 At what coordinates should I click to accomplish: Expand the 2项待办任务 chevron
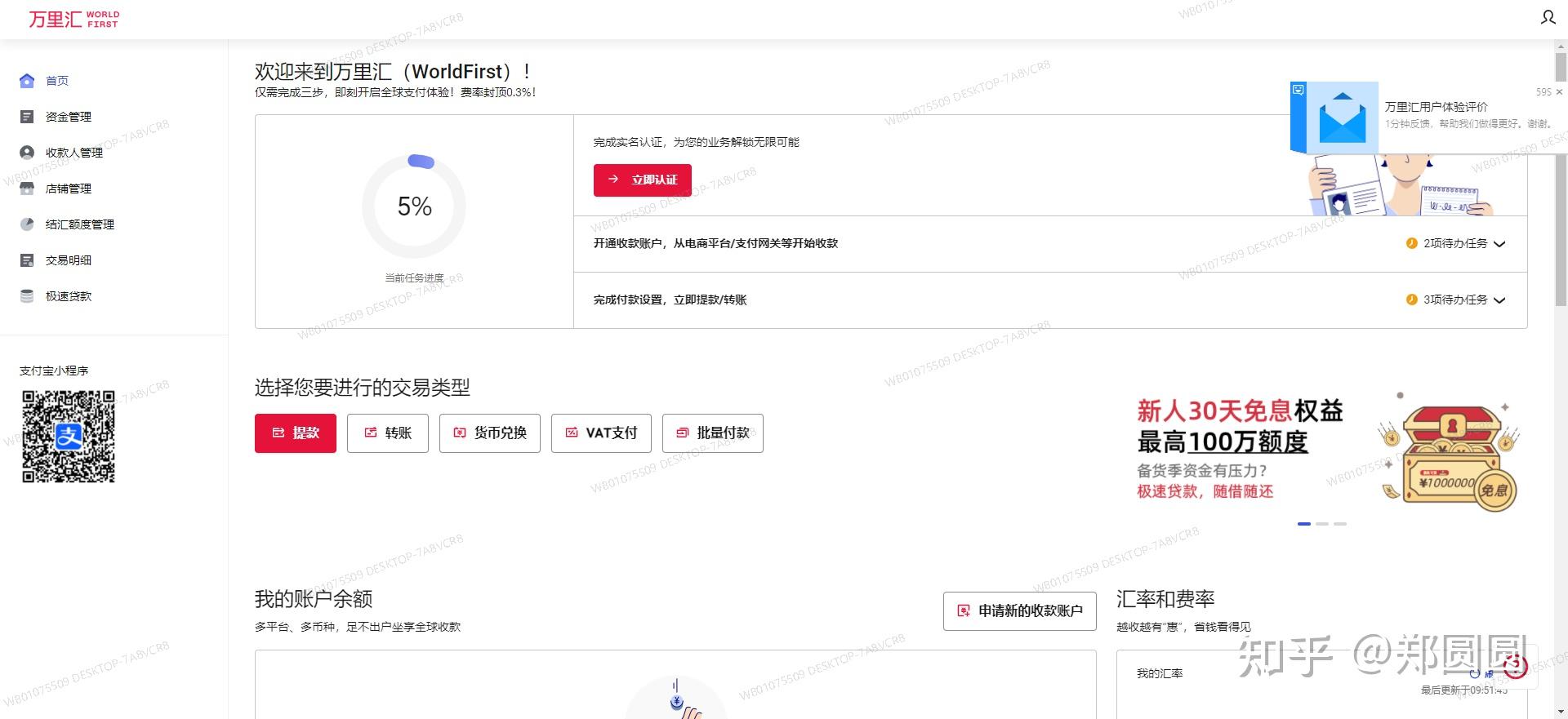[x=1499, y=243]
